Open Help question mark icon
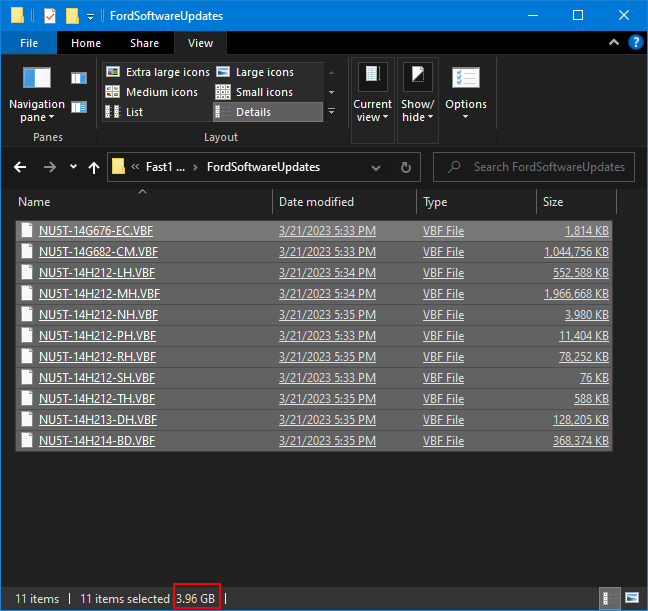Viewport: 648px width, 611px height. click(635, 42)
